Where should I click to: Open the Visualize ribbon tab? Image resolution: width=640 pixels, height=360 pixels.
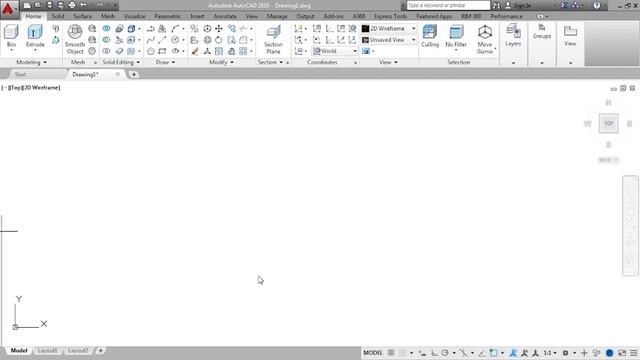(x=135, y=16)
